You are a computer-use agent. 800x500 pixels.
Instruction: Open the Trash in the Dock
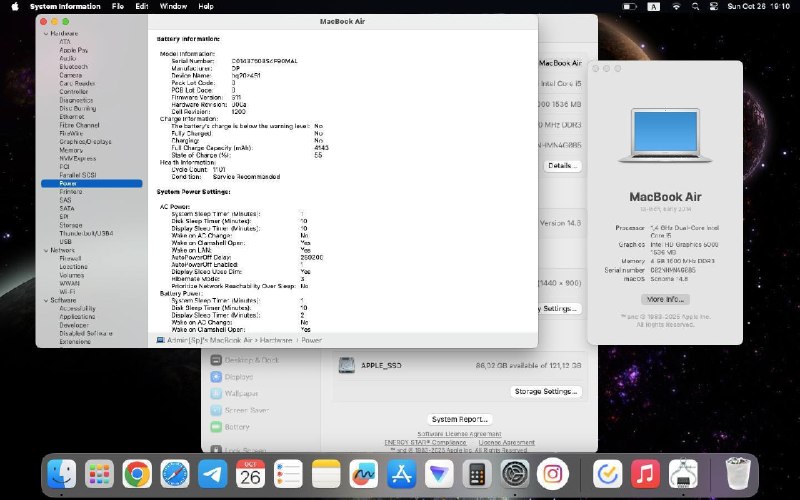(738, 474)
